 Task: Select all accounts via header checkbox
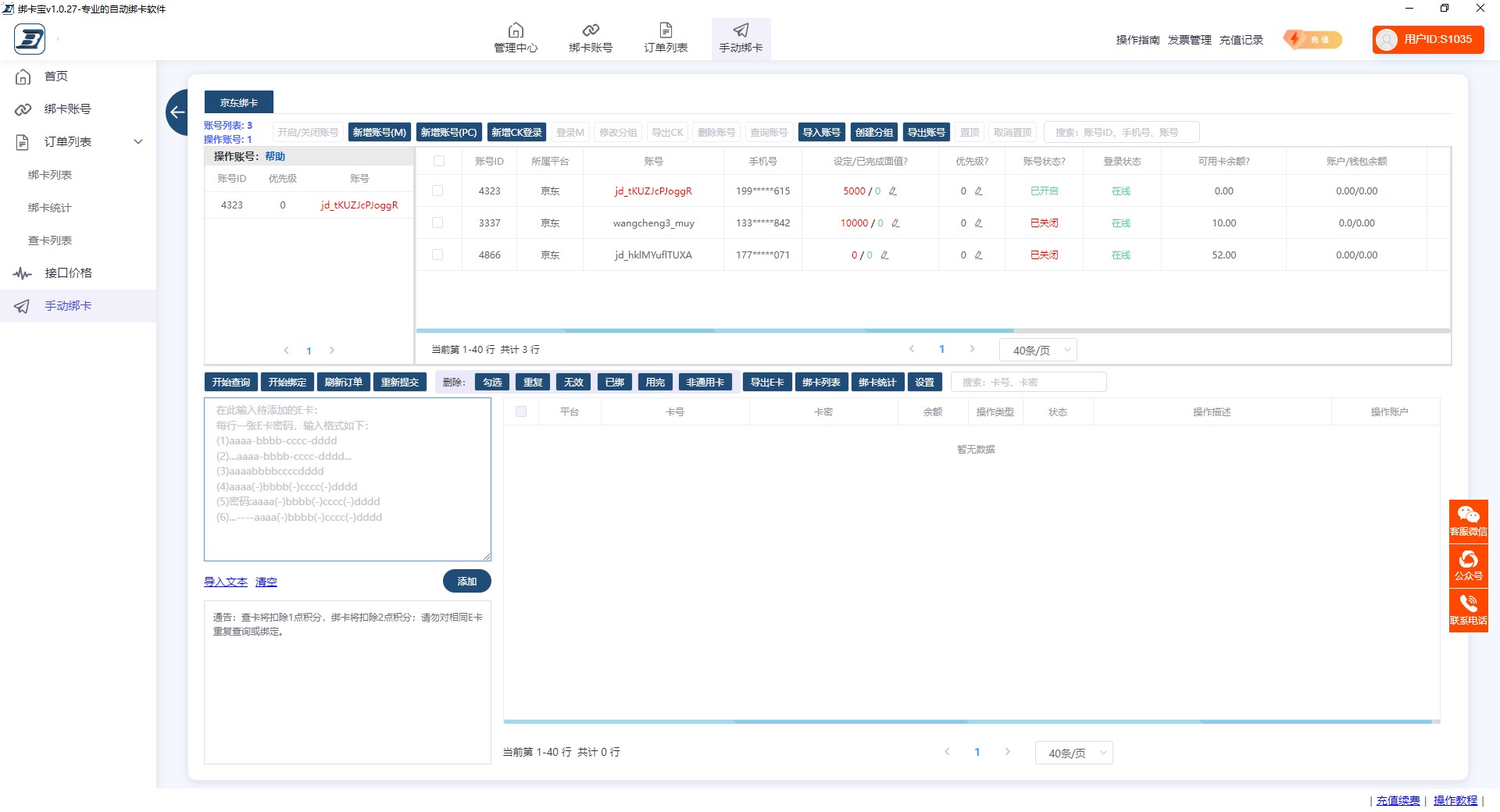(439, 161)
